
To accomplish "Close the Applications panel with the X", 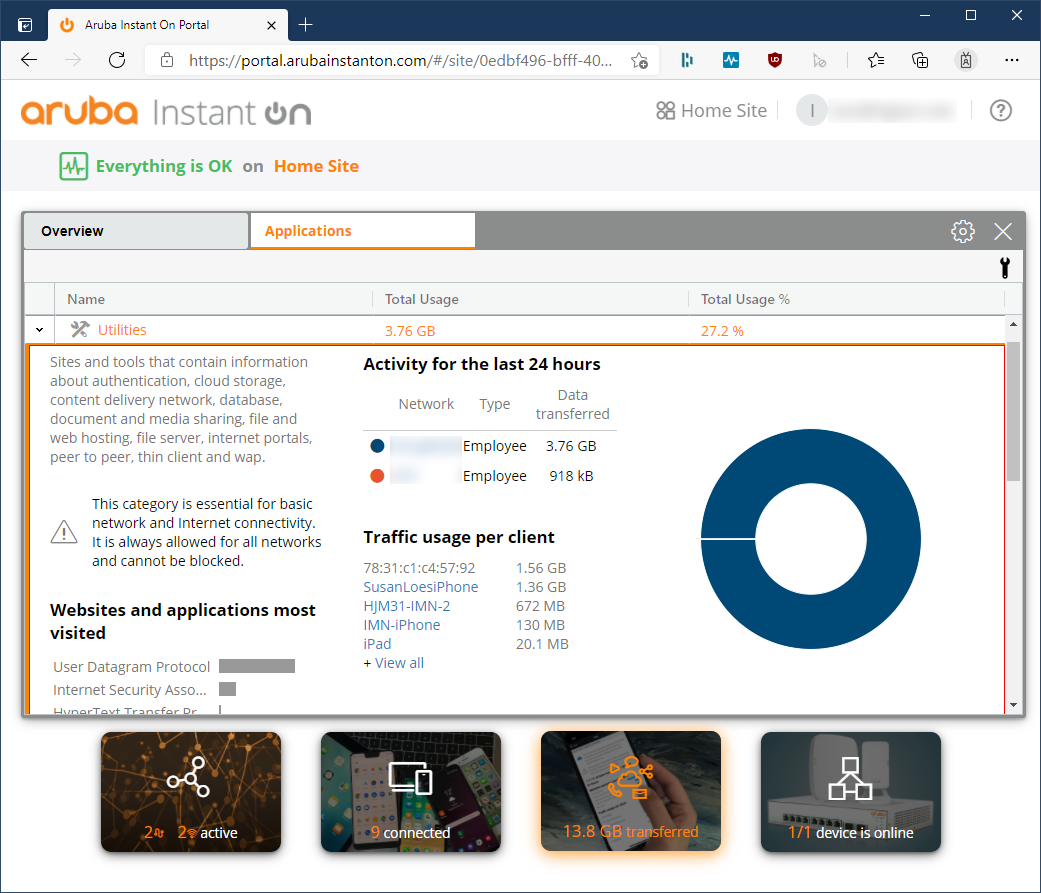I will [1002, 231].
